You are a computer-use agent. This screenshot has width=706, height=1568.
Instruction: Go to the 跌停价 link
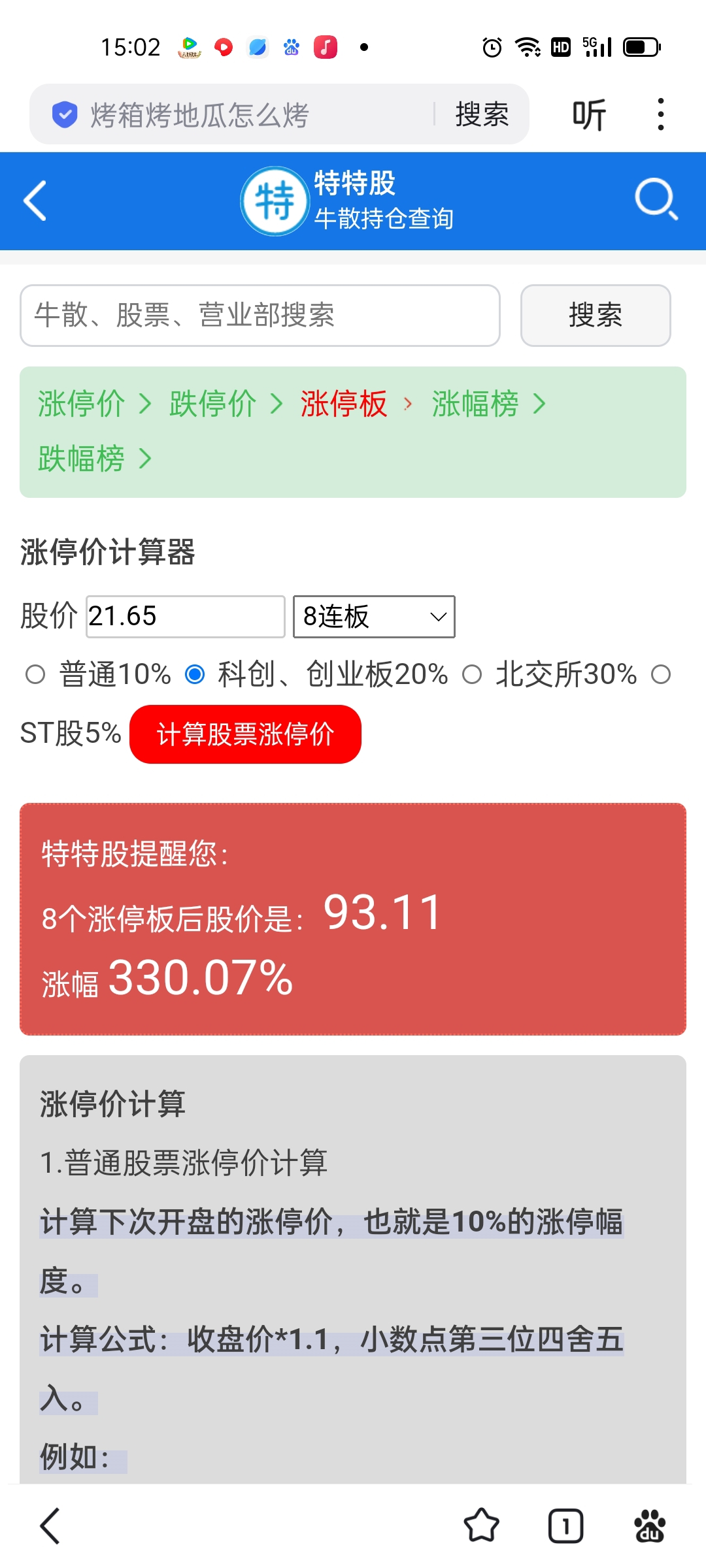click(x=213, y=404)
